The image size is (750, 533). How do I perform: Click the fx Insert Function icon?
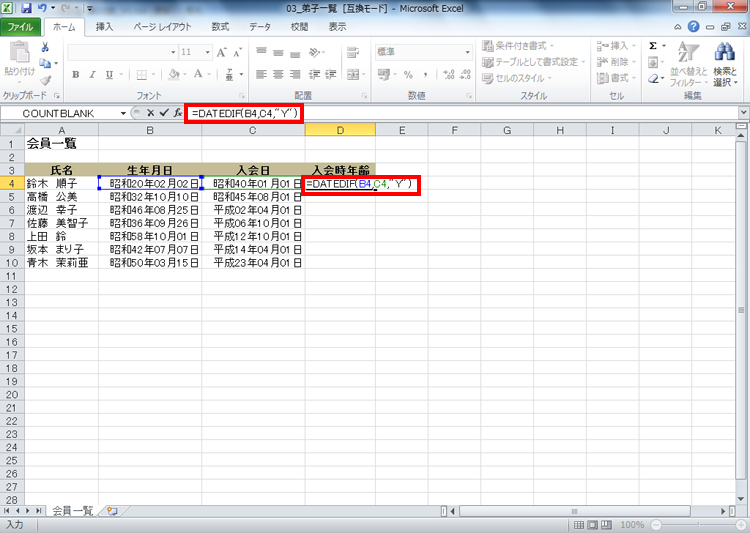point(177,113)
